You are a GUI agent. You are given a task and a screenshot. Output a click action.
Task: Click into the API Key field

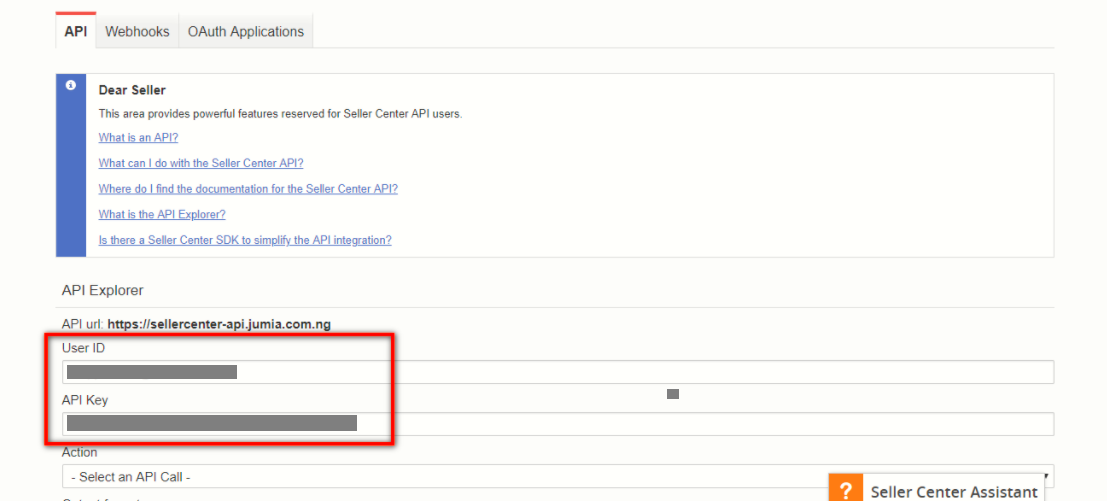[x=558, y=423]
